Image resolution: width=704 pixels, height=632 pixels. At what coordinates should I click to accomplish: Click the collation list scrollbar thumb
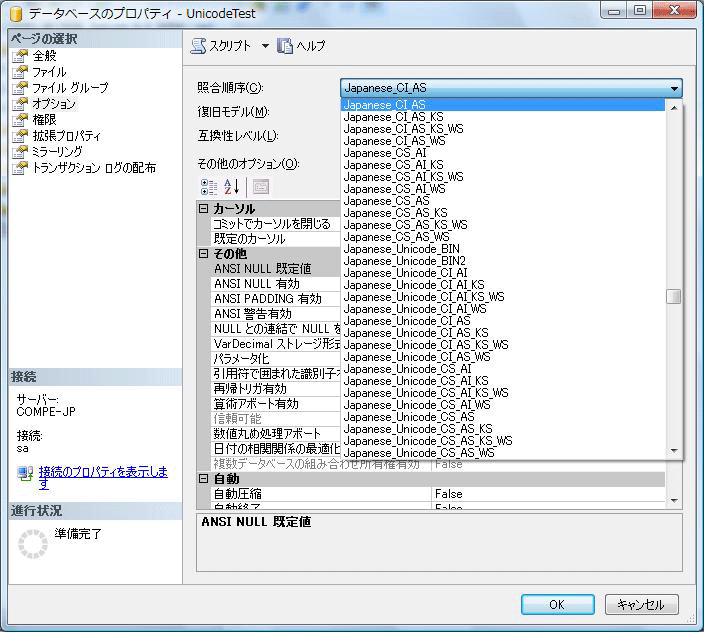tap(674, 296)
